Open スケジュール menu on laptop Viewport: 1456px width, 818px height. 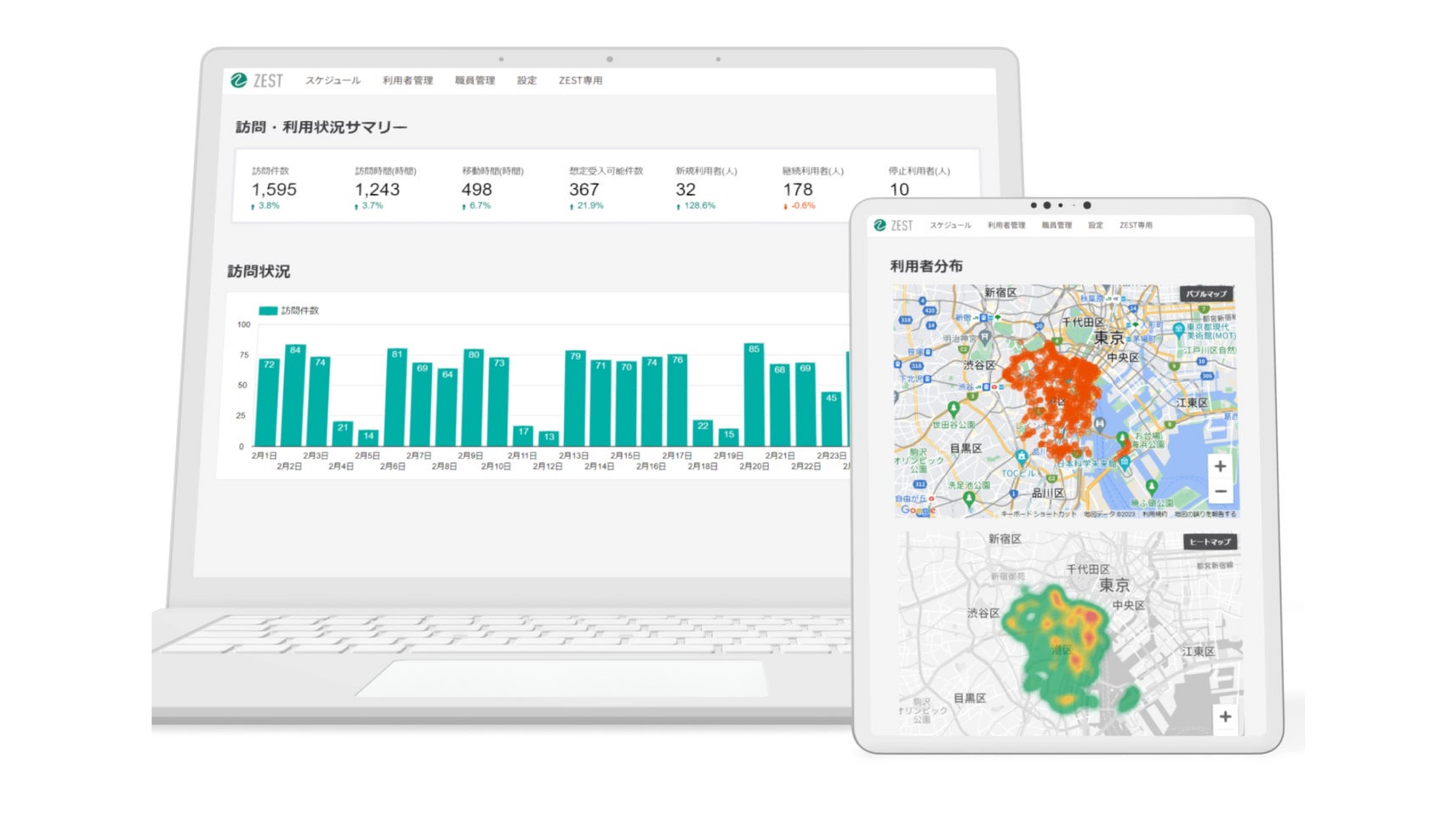[333, 80]
